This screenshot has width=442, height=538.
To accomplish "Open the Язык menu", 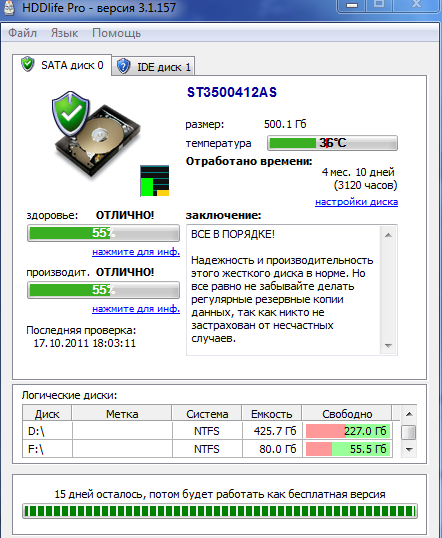I will [x=64, y=33].
